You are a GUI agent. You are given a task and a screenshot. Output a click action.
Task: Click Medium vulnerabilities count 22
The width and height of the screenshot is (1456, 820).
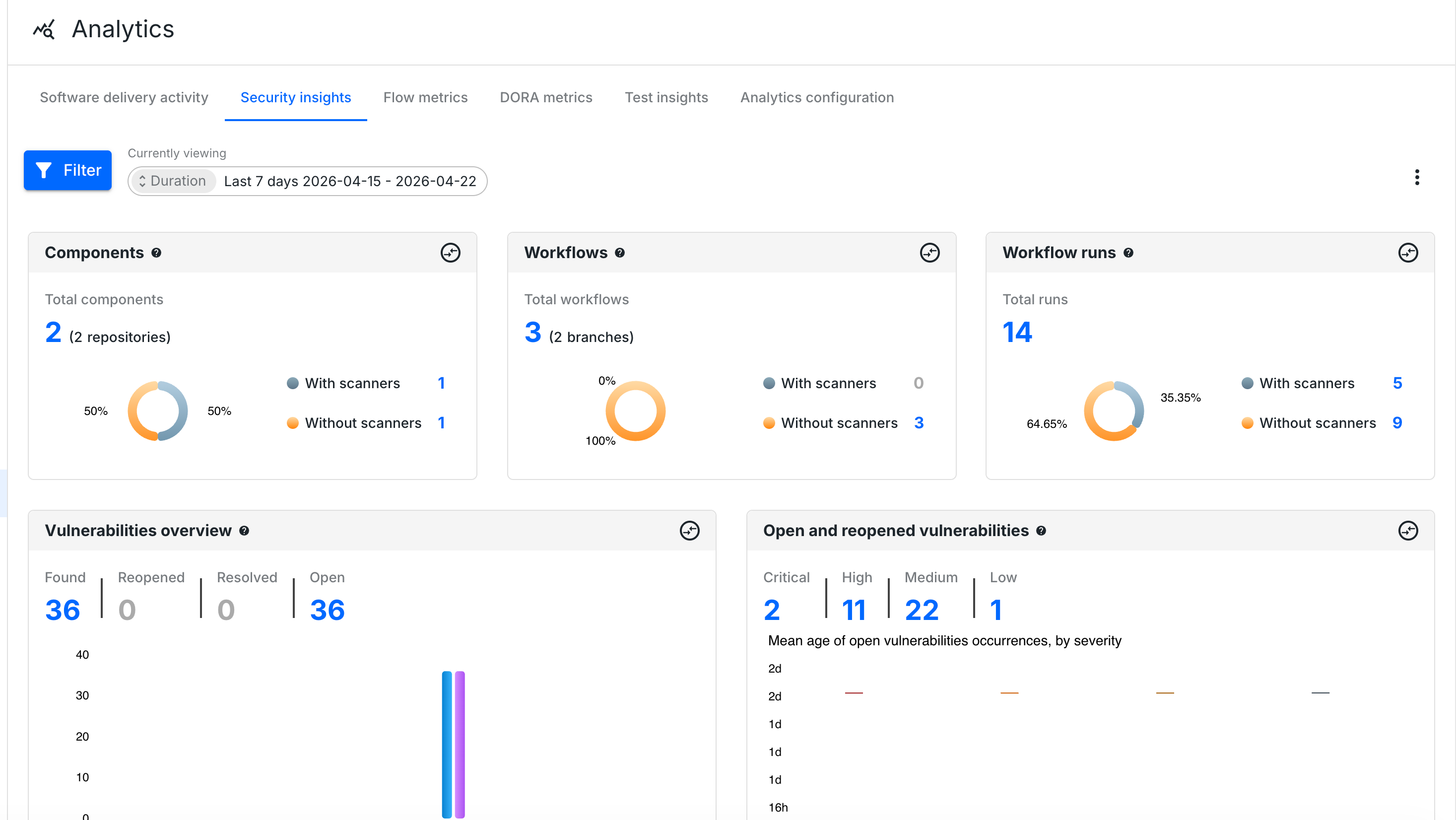[x=922, y=610]
